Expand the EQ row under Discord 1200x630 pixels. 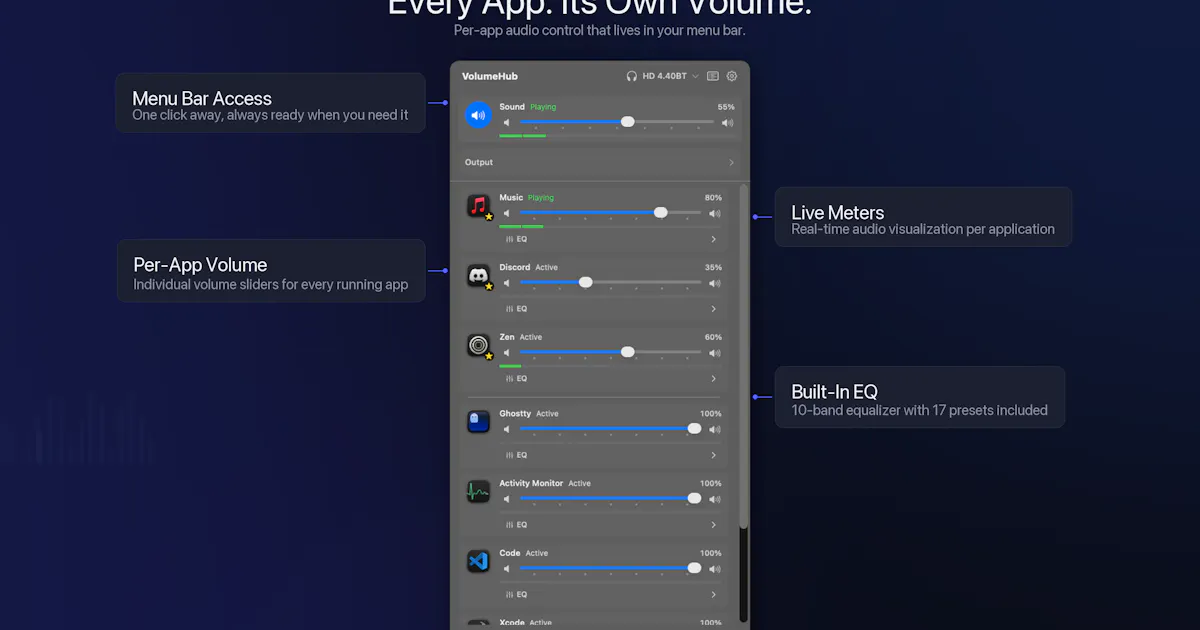[x=610, y=309]
